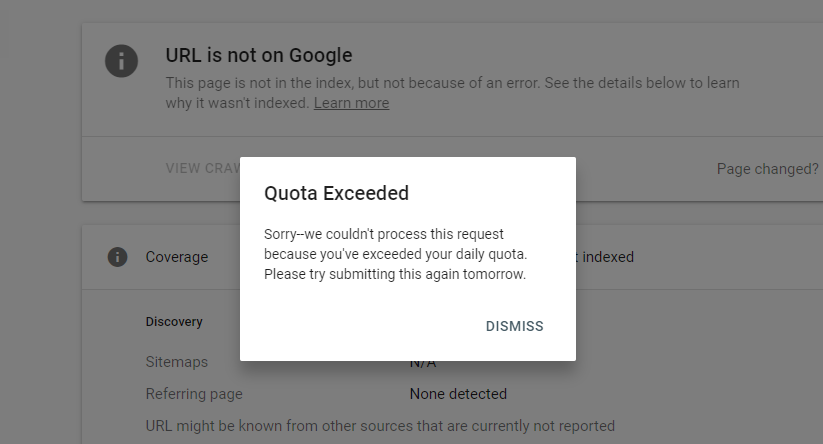This screenshot has width=823, height=444.
Task: Open the Learn more link
Action: pyautogui.click(x=351, y=103)
